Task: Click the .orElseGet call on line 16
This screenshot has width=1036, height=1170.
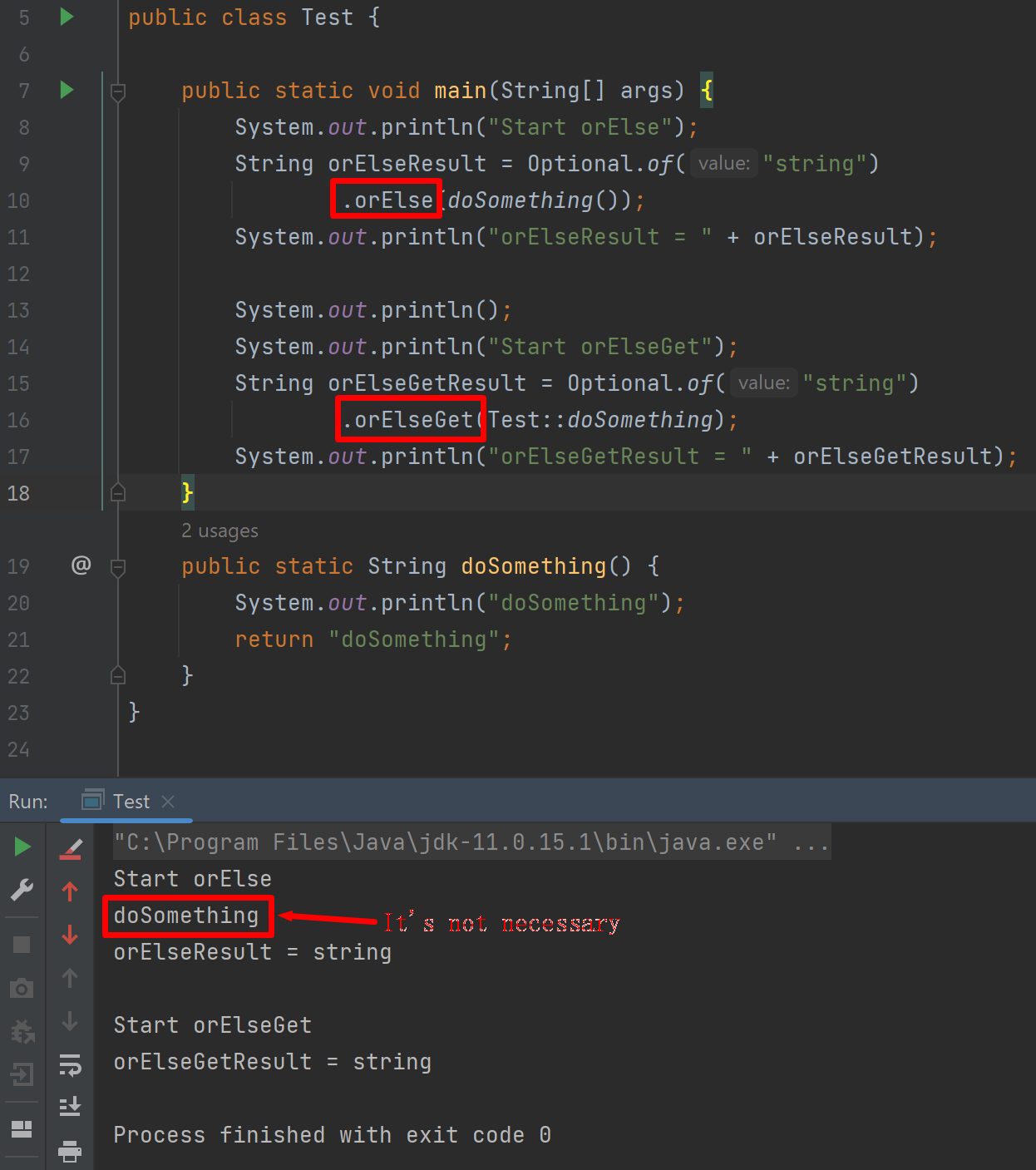Action: tap(407, 420)
